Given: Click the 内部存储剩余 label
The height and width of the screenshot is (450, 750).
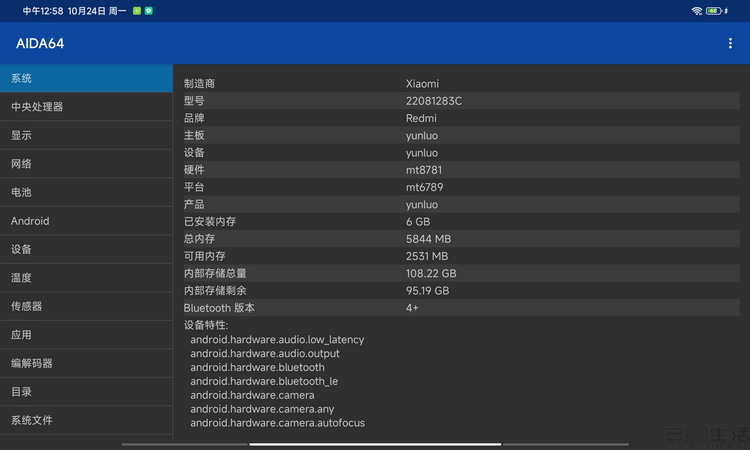Looking at the screenshot, I should [x=215, y=290].
